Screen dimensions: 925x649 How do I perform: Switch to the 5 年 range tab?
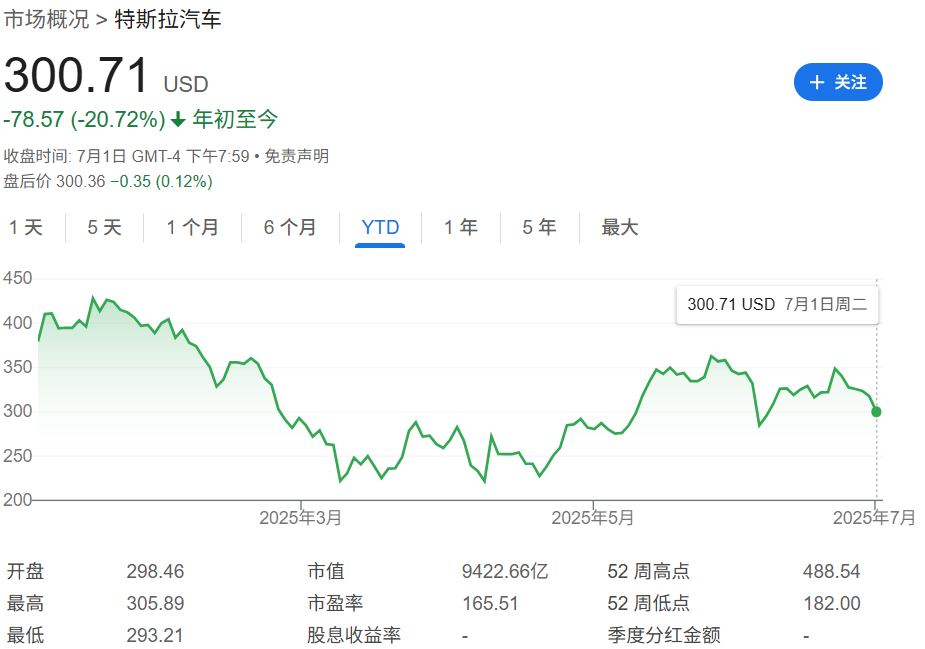(539, 227)
